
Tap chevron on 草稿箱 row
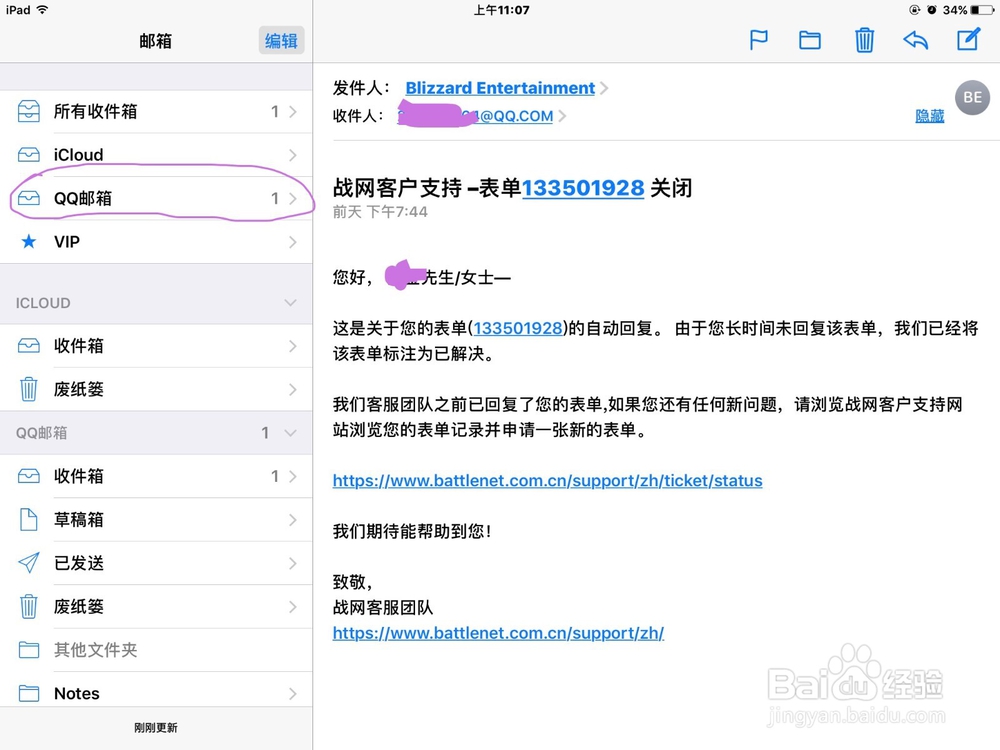tap(293, 520)
